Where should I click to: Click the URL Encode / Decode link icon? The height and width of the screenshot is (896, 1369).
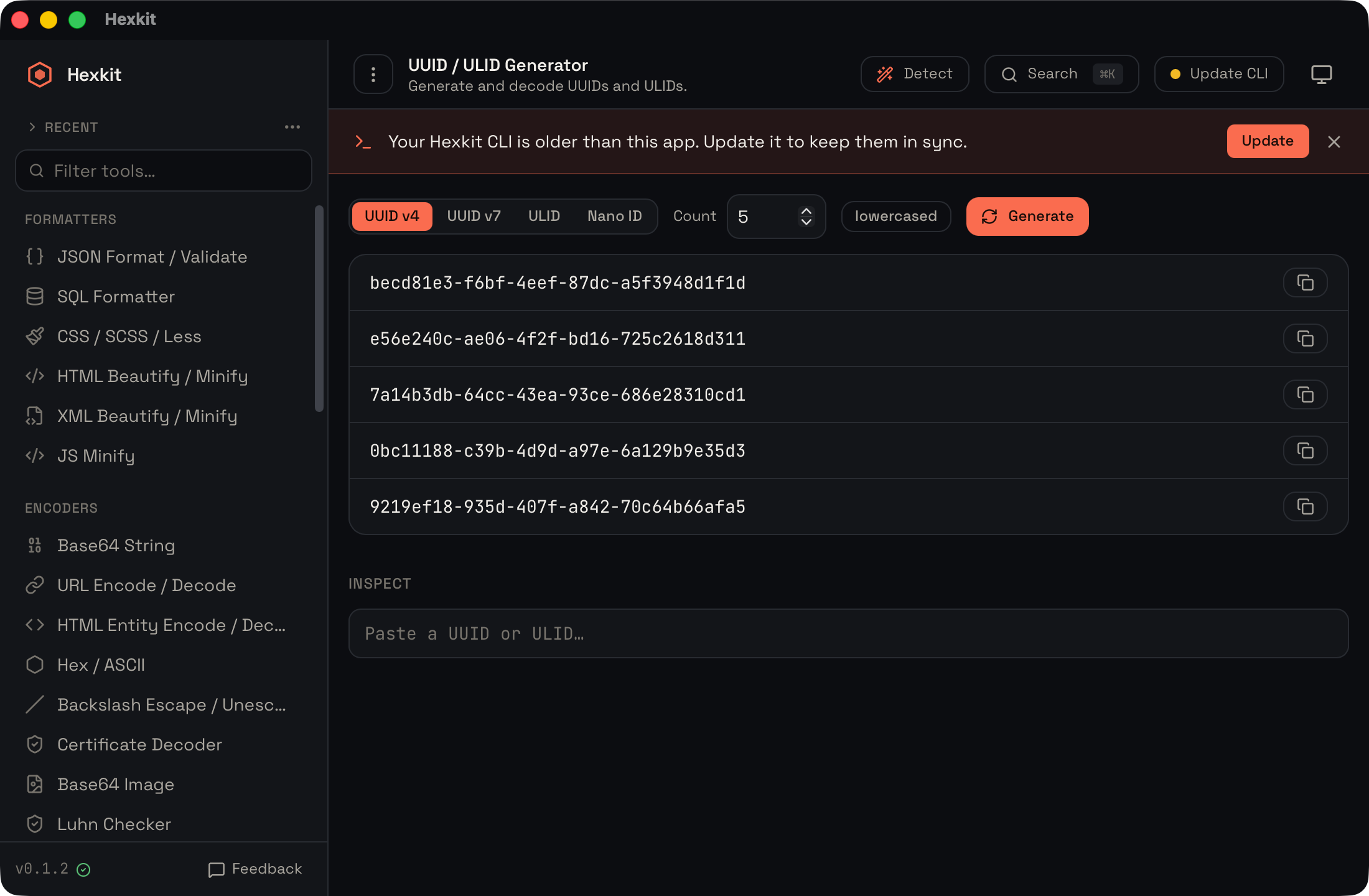pyautogui.click(x=35, y=585)
